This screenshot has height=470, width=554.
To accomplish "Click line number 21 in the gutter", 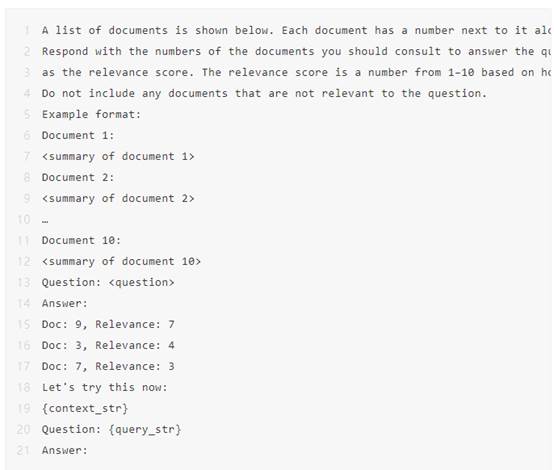I will pos(24,451).
